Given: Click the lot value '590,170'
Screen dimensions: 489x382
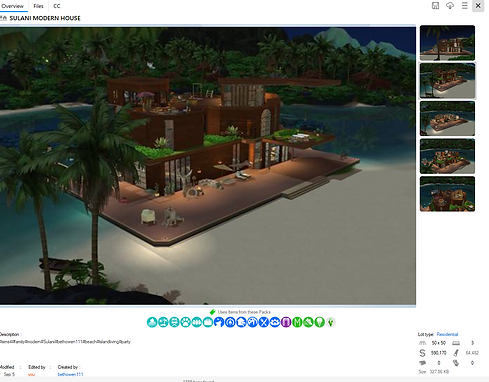Looking at the screenshot, I should [439, 353].
